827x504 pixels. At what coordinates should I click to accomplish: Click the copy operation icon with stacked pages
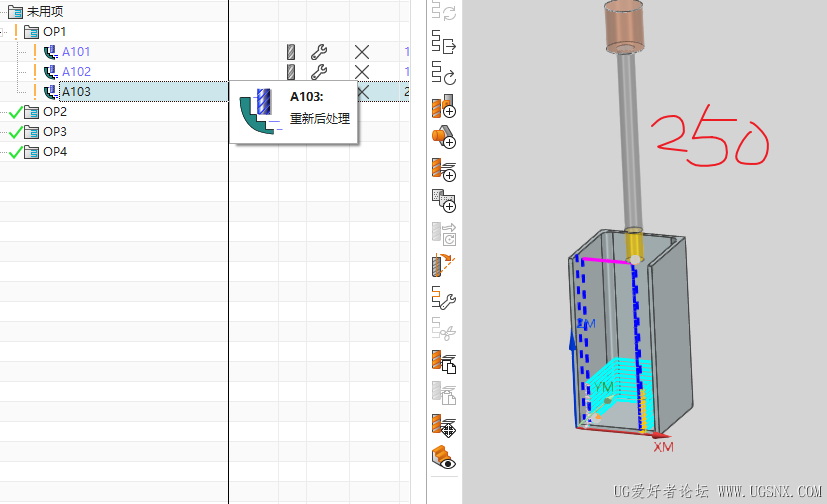443,361
